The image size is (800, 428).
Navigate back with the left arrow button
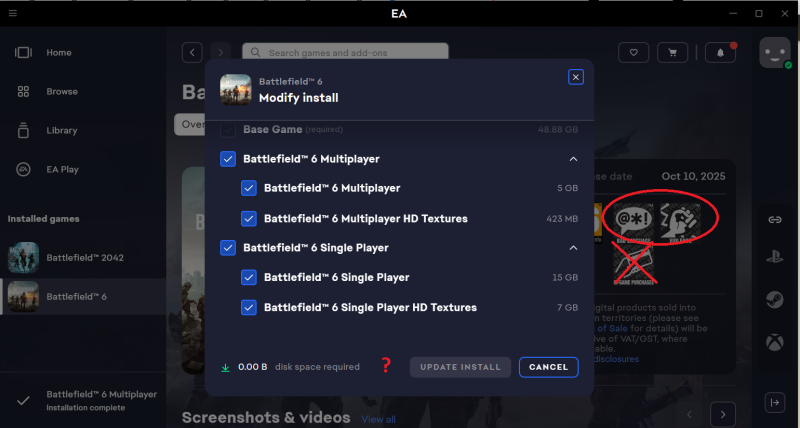(192, 53)
